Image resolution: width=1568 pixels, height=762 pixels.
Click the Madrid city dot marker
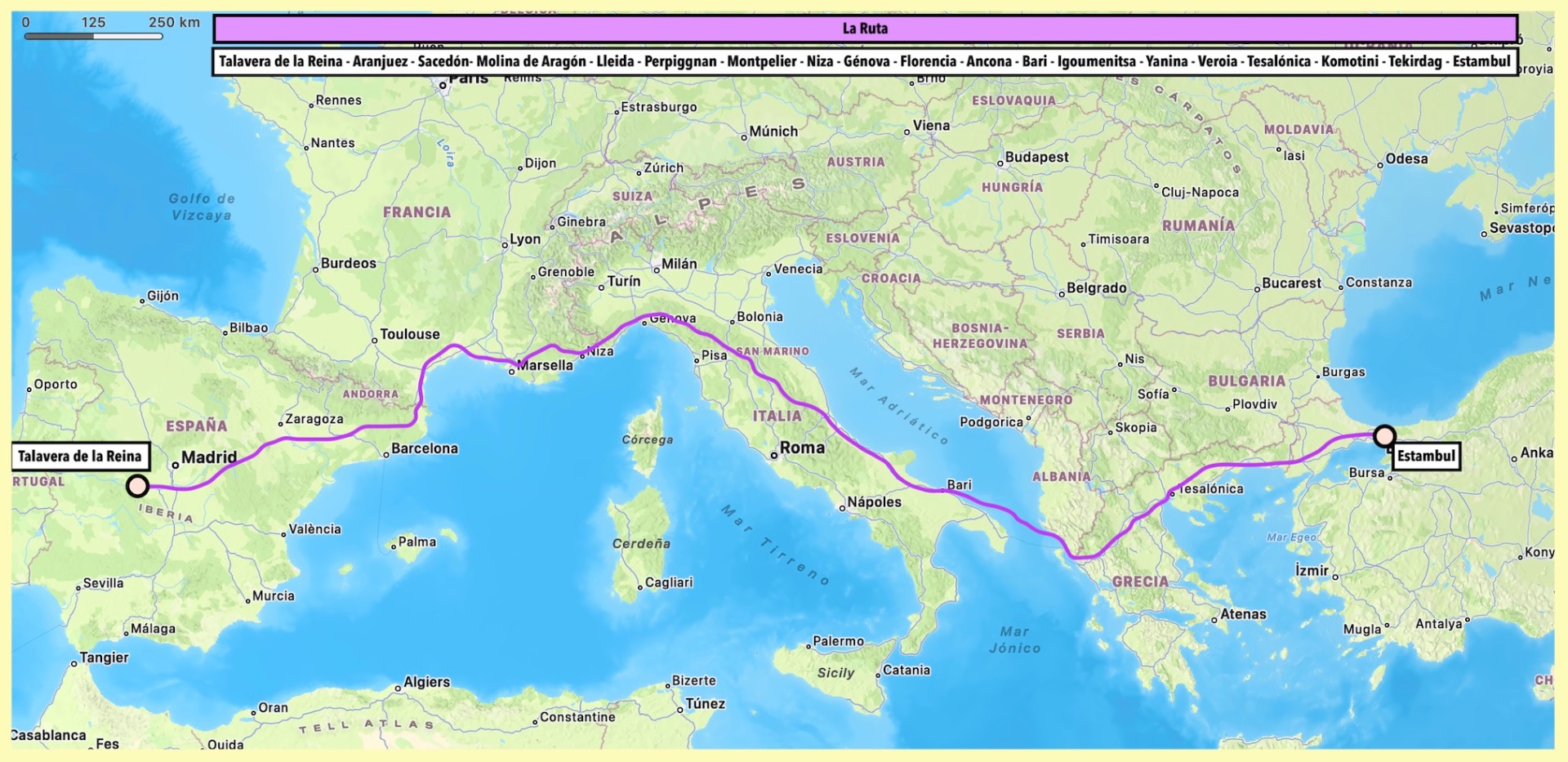(x=175, y=465)
